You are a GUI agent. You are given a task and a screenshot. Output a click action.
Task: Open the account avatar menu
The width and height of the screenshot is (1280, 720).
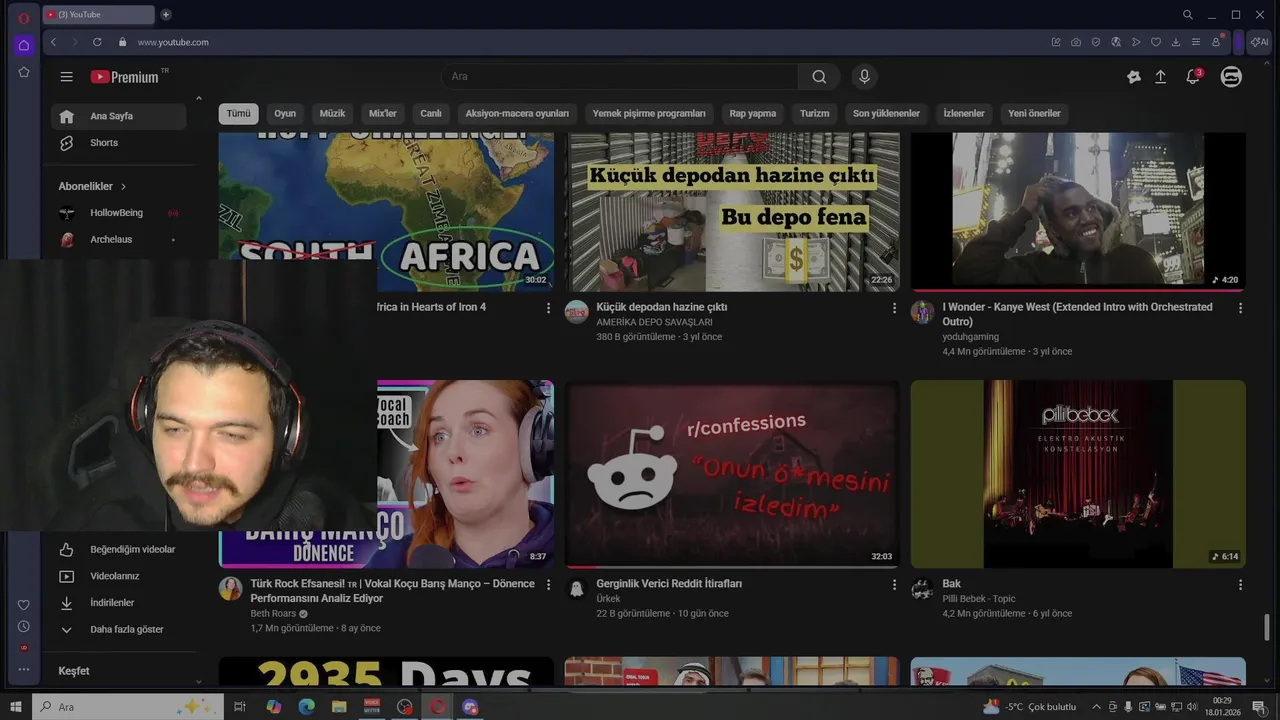coord(1231,77)
